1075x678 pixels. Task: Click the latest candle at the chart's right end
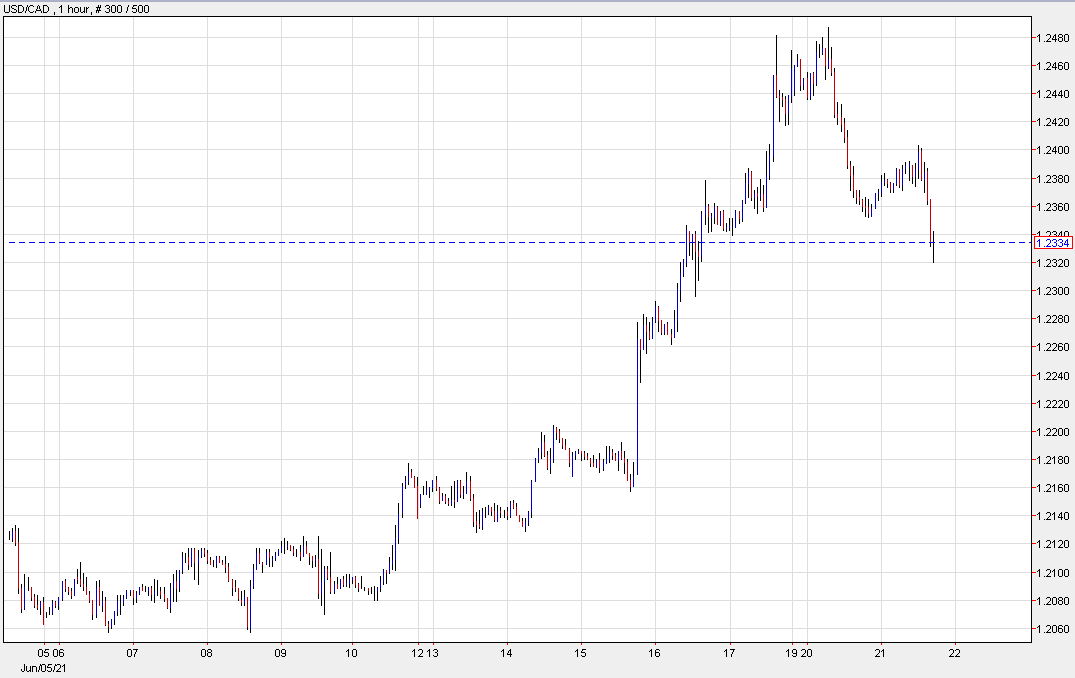[933, 245]
